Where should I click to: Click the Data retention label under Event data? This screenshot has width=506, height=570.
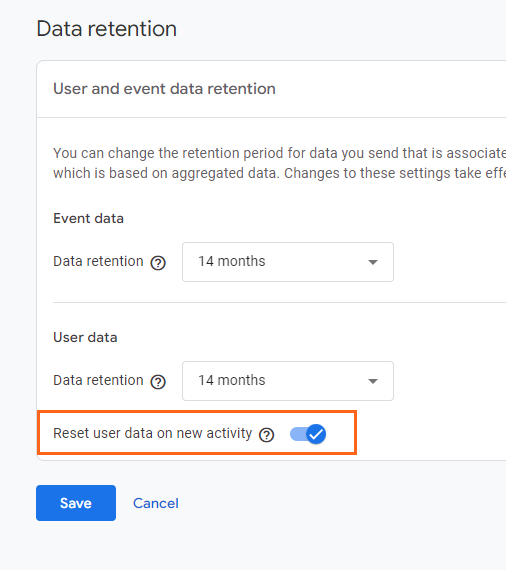pyautogui.click(x=98, y=261)
